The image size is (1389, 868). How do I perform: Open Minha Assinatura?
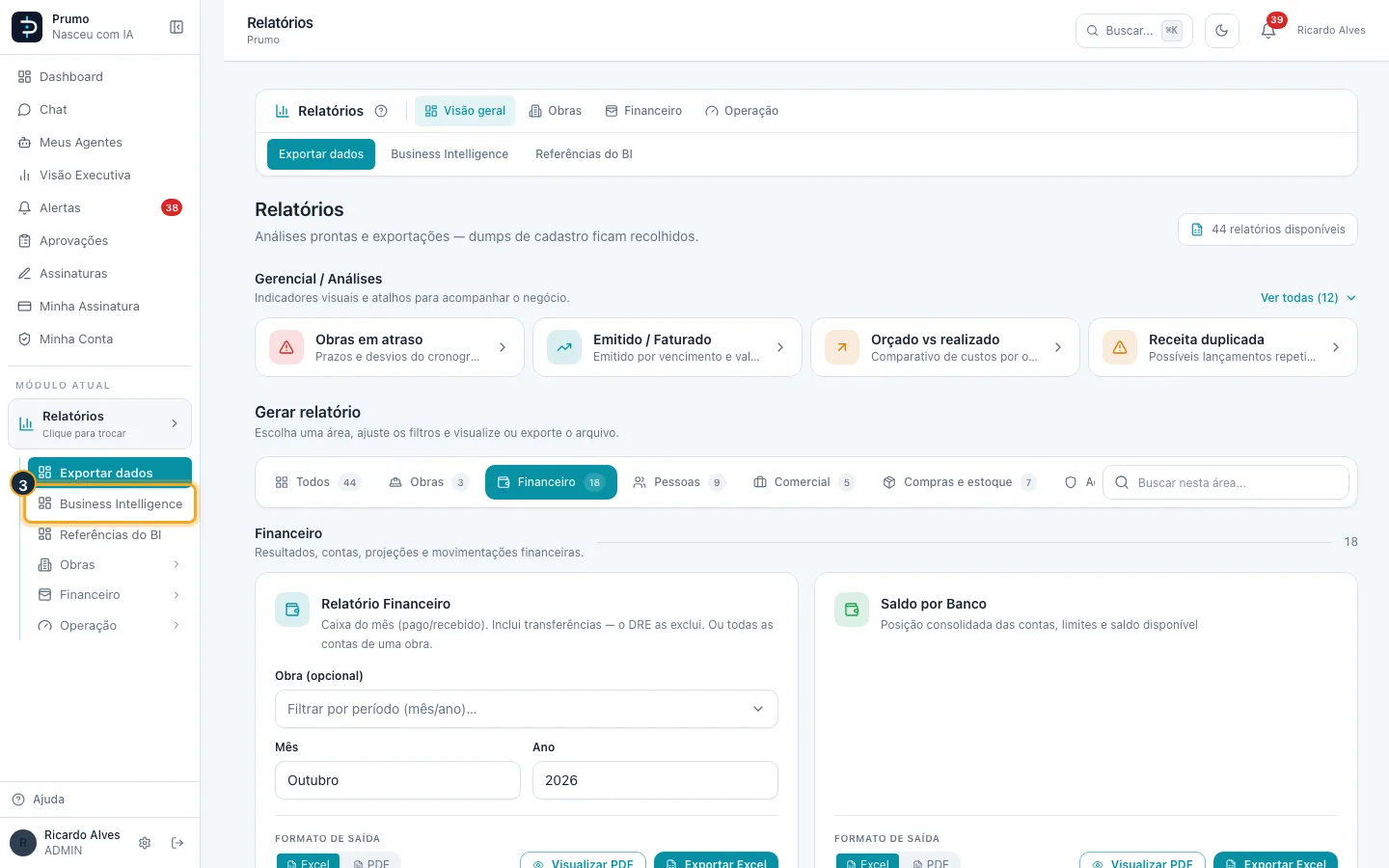[x=100, y=307]
